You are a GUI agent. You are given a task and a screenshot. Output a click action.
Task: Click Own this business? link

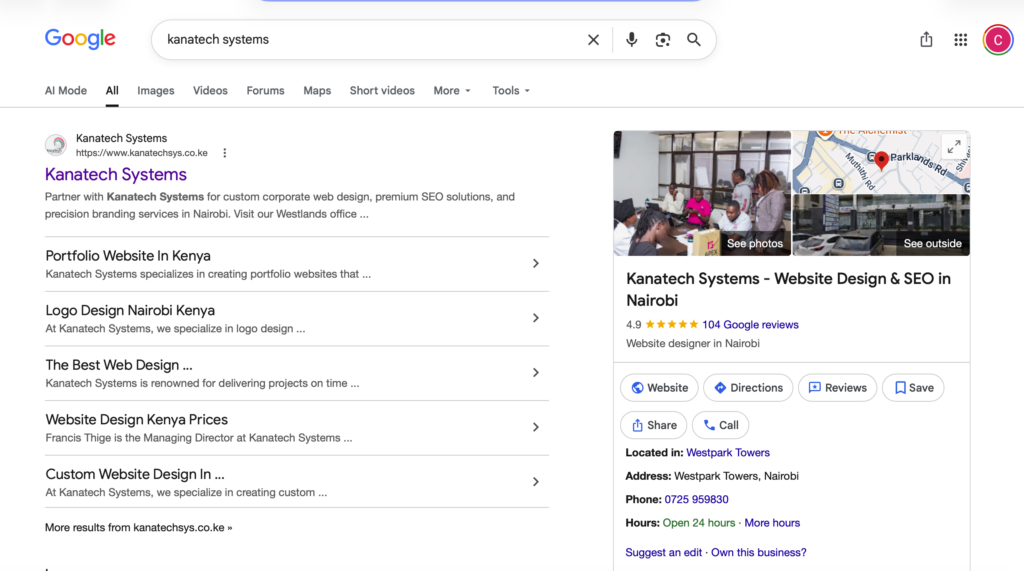tap(758, 553)
